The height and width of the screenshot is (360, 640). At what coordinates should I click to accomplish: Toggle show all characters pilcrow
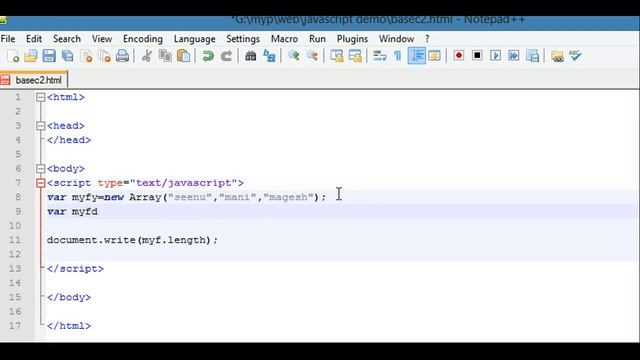[398, 56]
